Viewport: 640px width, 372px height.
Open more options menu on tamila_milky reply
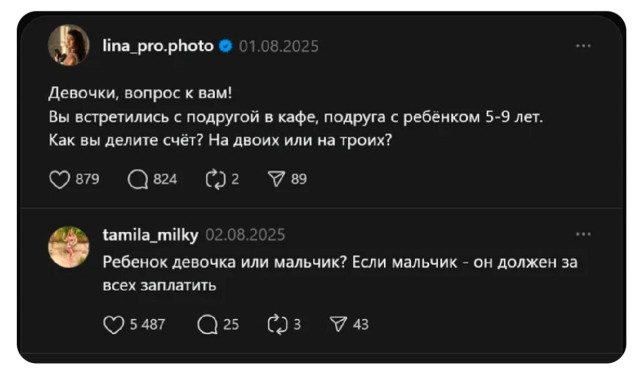pyautogui.click(x=583, y=234)
